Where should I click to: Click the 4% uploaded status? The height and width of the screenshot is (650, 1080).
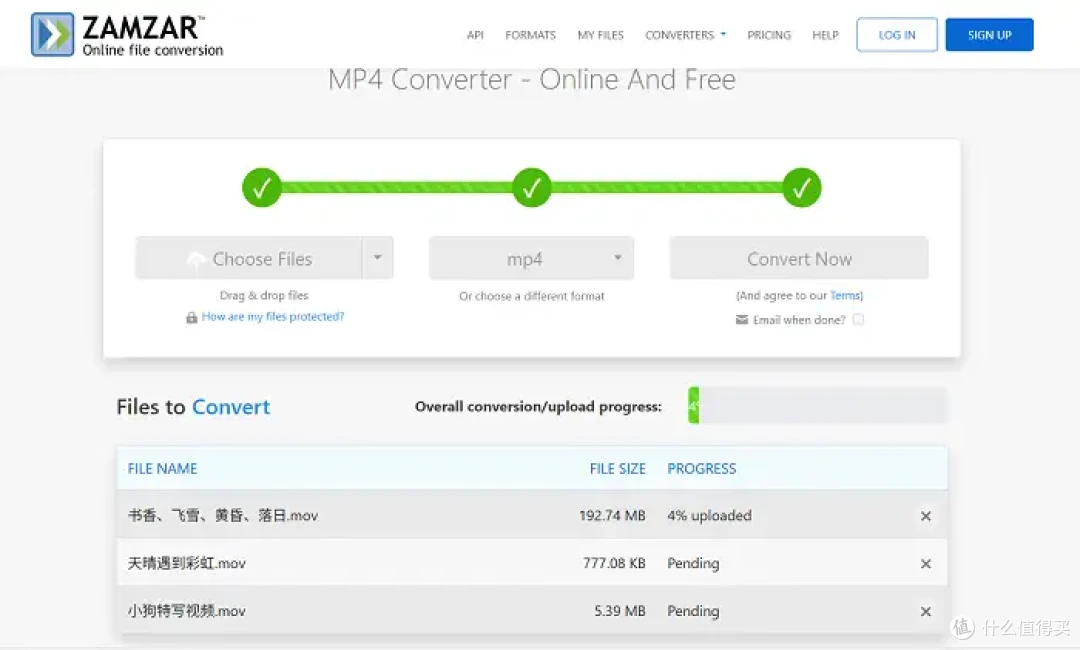click(709, 516)
